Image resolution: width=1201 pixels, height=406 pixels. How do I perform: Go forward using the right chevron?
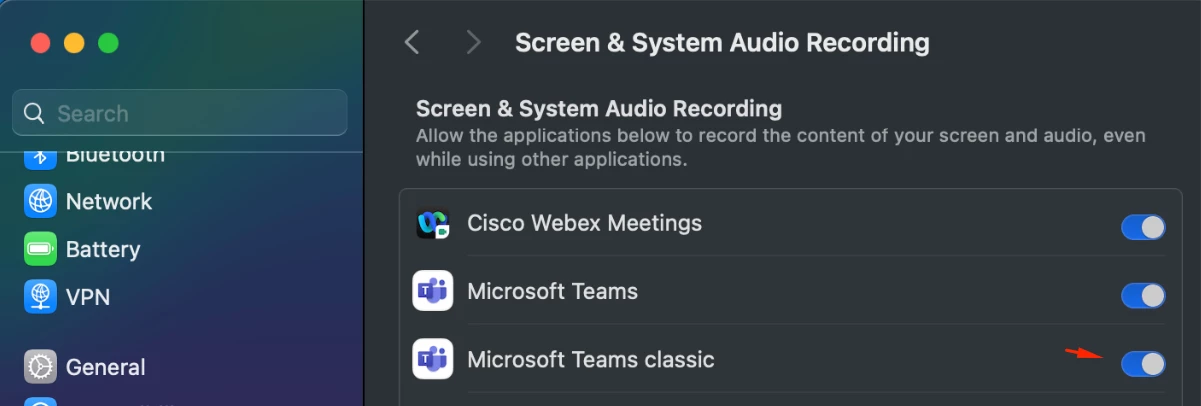474,42
